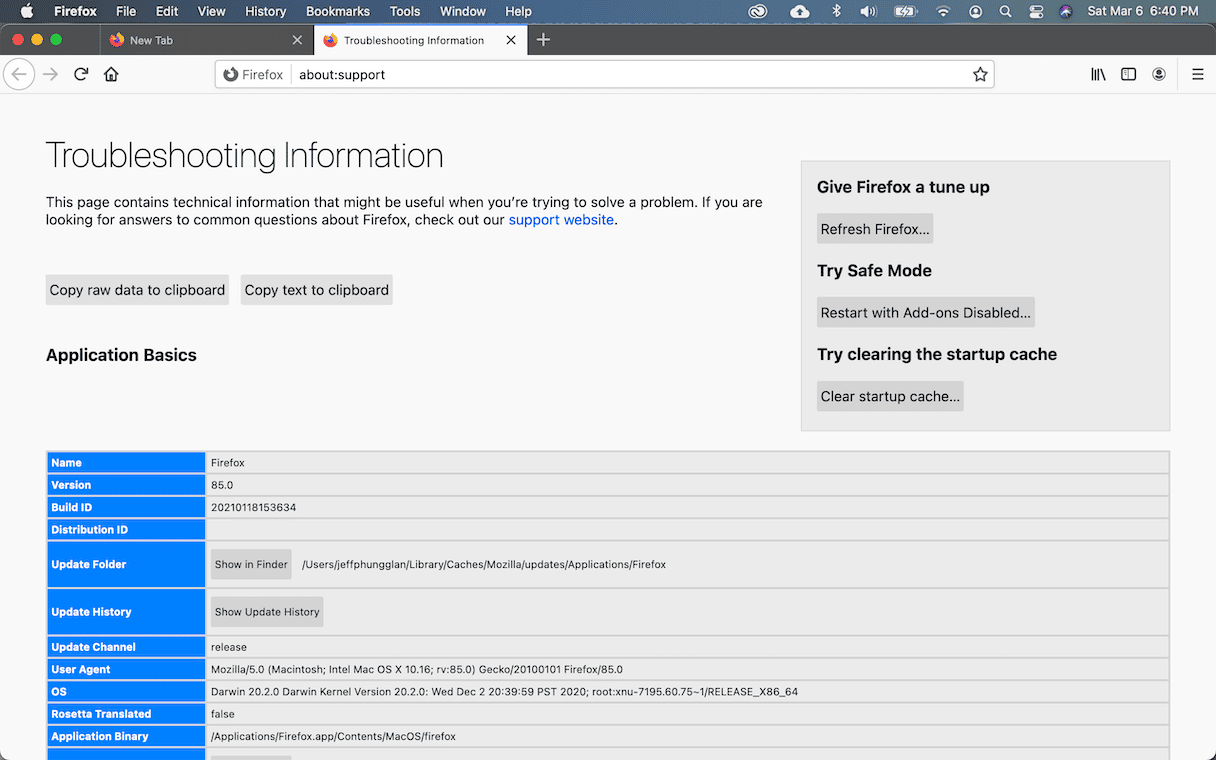The height and width of the screenshot is (760, 1216).
Task: Click the back navigation arrow
Action: [x=19, y=74]
